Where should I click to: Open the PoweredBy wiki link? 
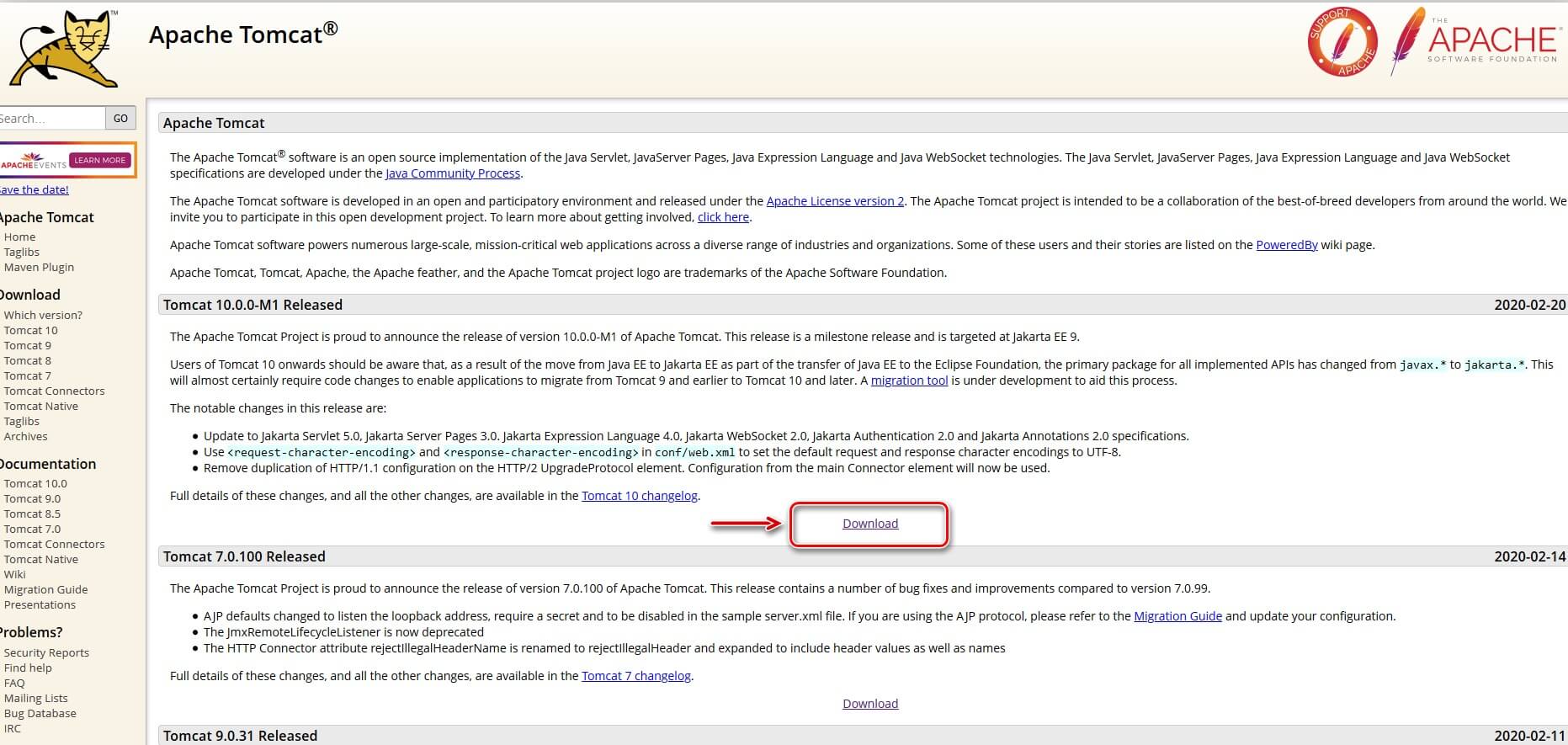pyautogui.click(x=1287, y=245)
